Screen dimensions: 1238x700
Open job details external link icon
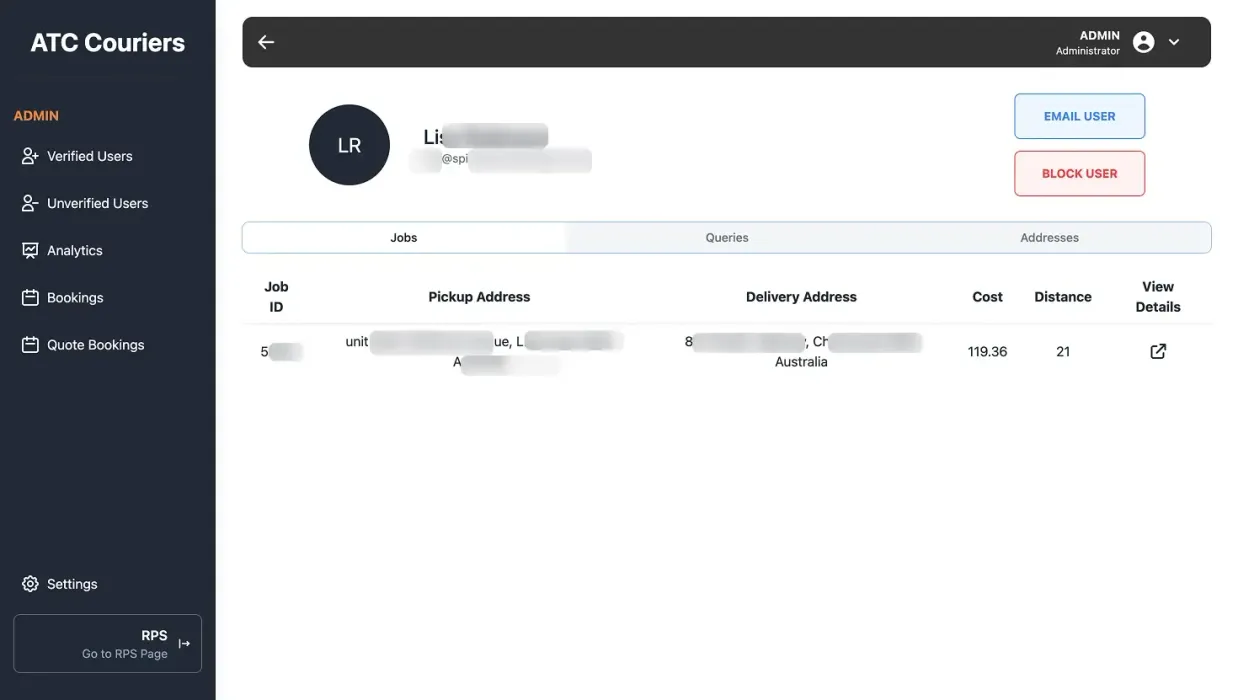pos(1158,351)
